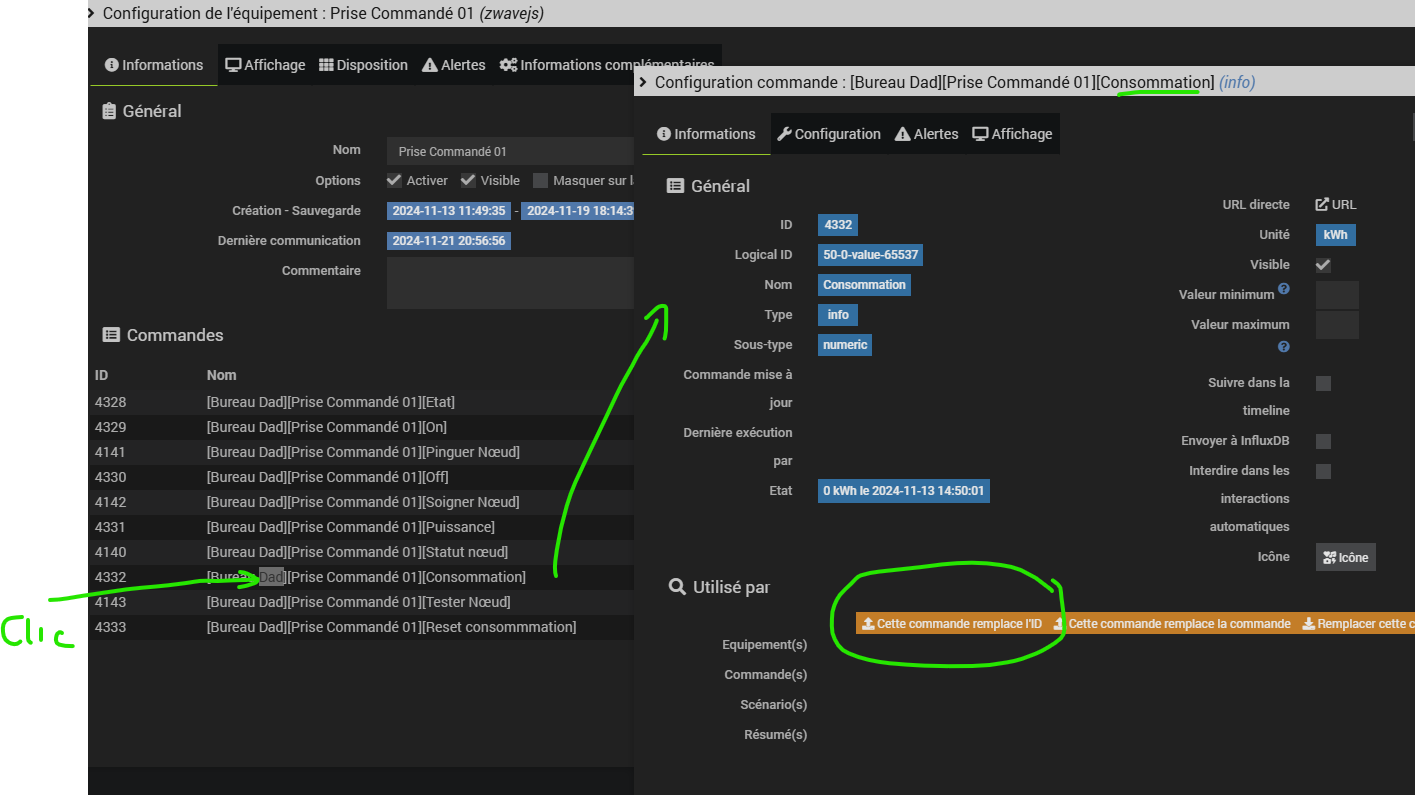
Task: Enable Envoyer à InfluxDB checkbox
Action: pos(1323,441)
